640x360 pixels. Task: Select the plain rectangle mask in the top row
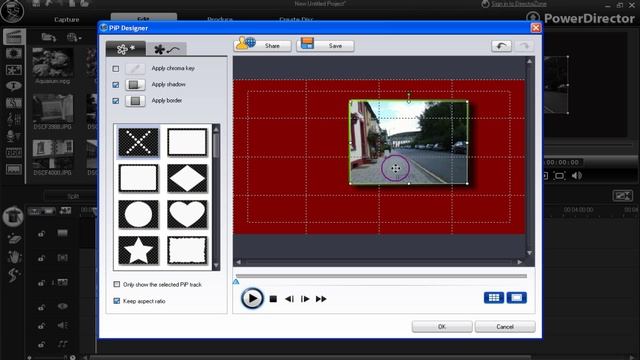pos(187,142)
